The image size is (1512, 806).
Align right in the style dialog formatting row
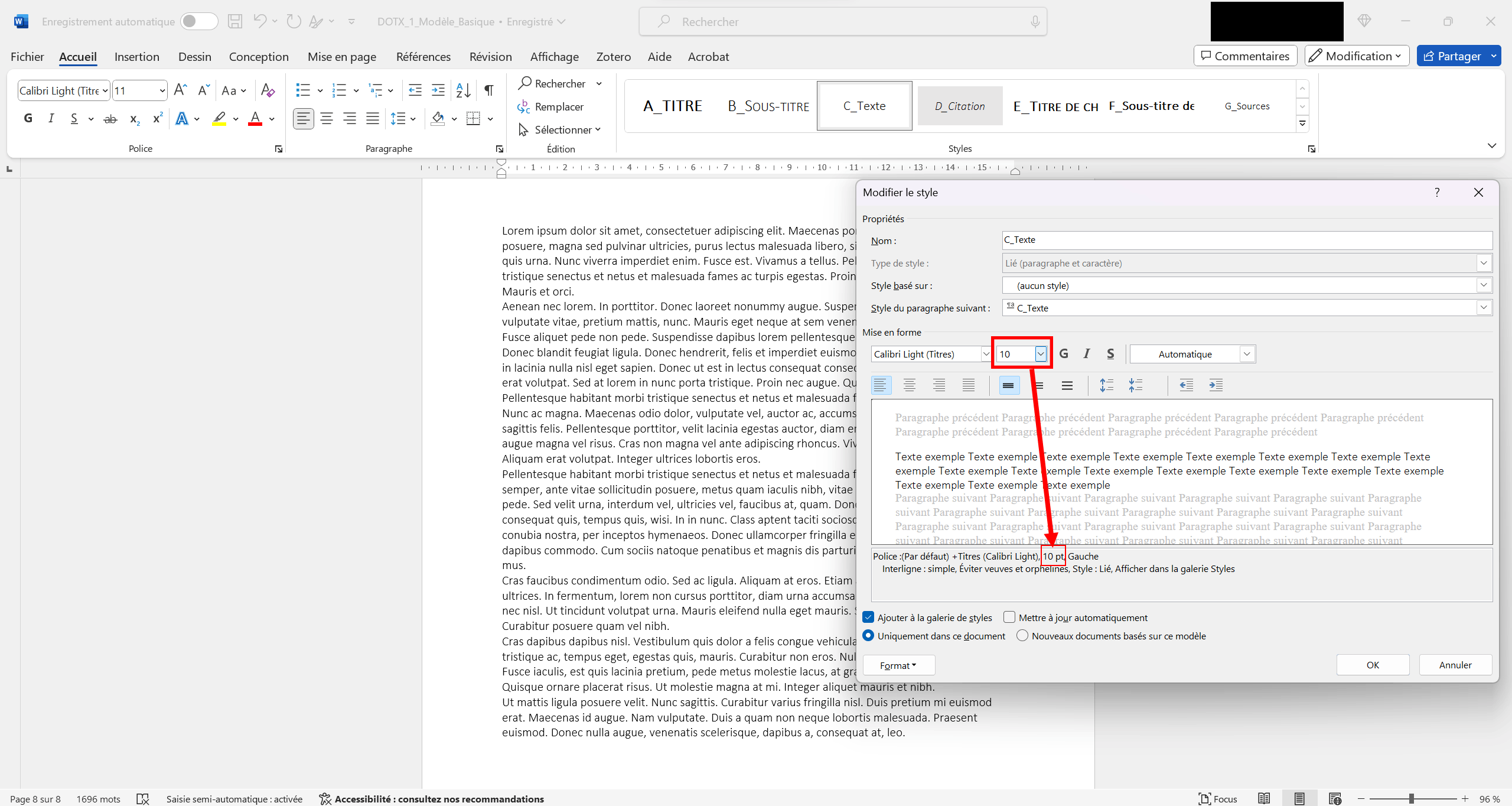tap(939, 385)
